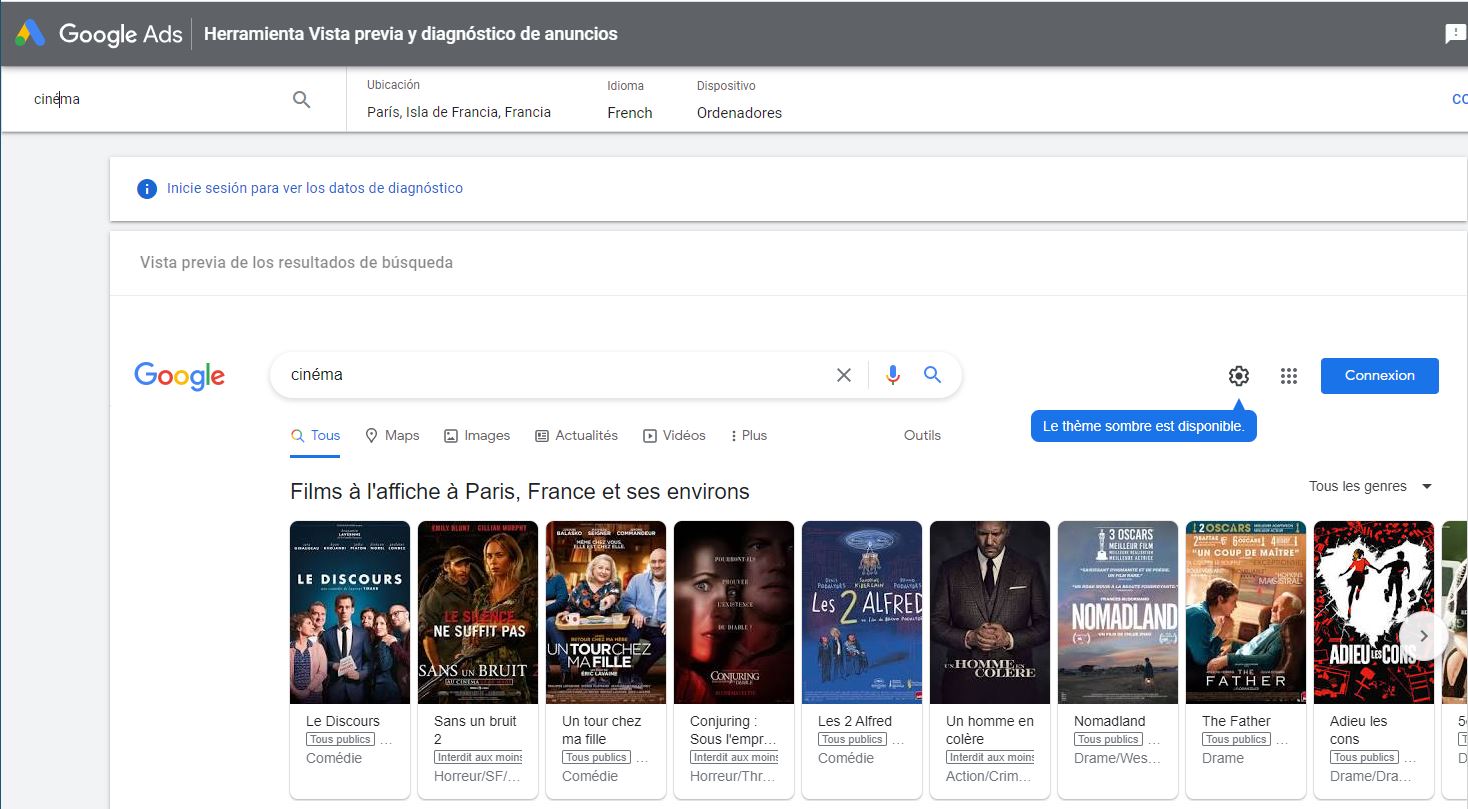Click the Outils button
Screen dimensions: 1468x809
pos(922,435)
